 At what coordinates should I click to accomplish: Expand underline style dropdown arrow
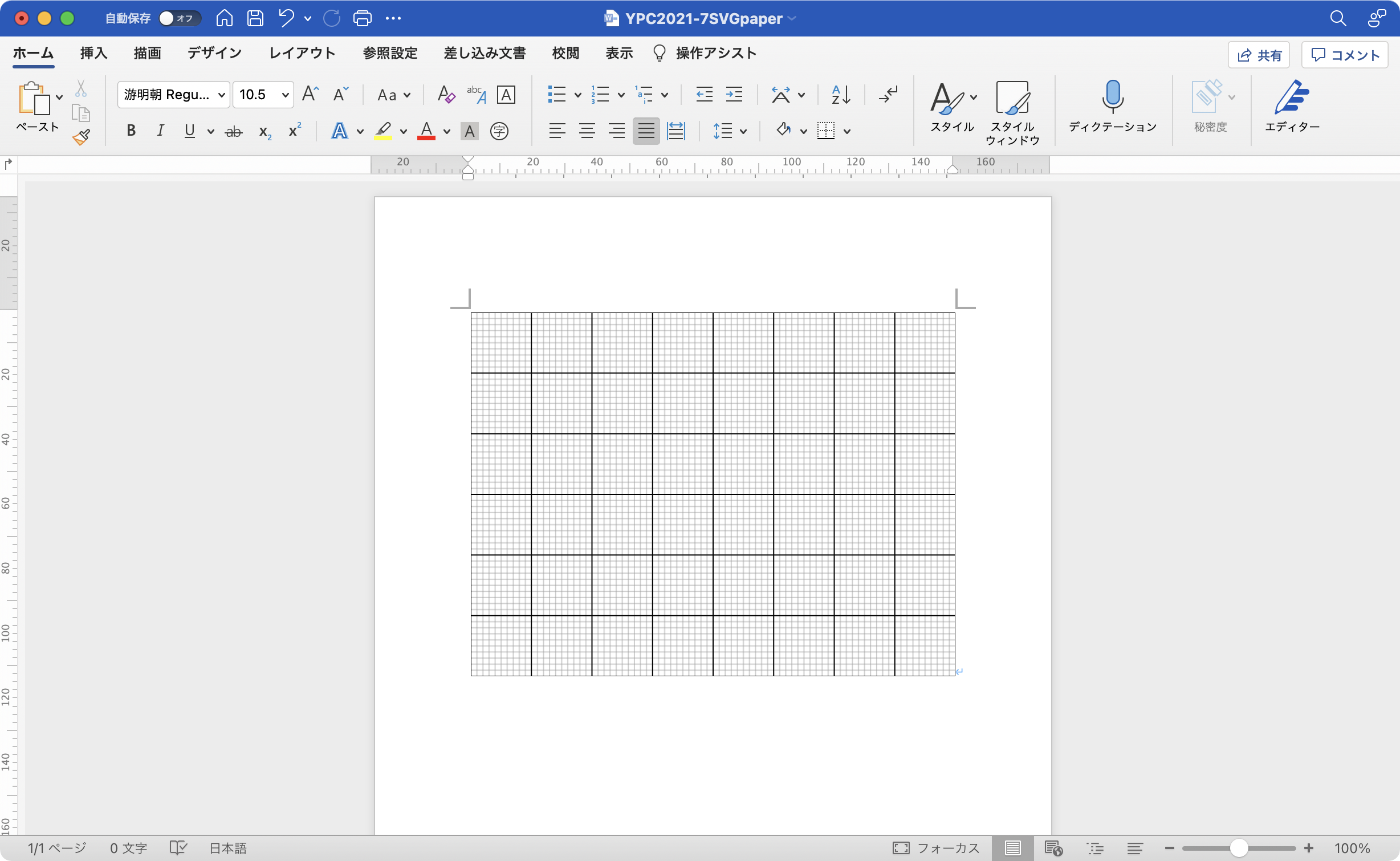(x=210, y=132)
